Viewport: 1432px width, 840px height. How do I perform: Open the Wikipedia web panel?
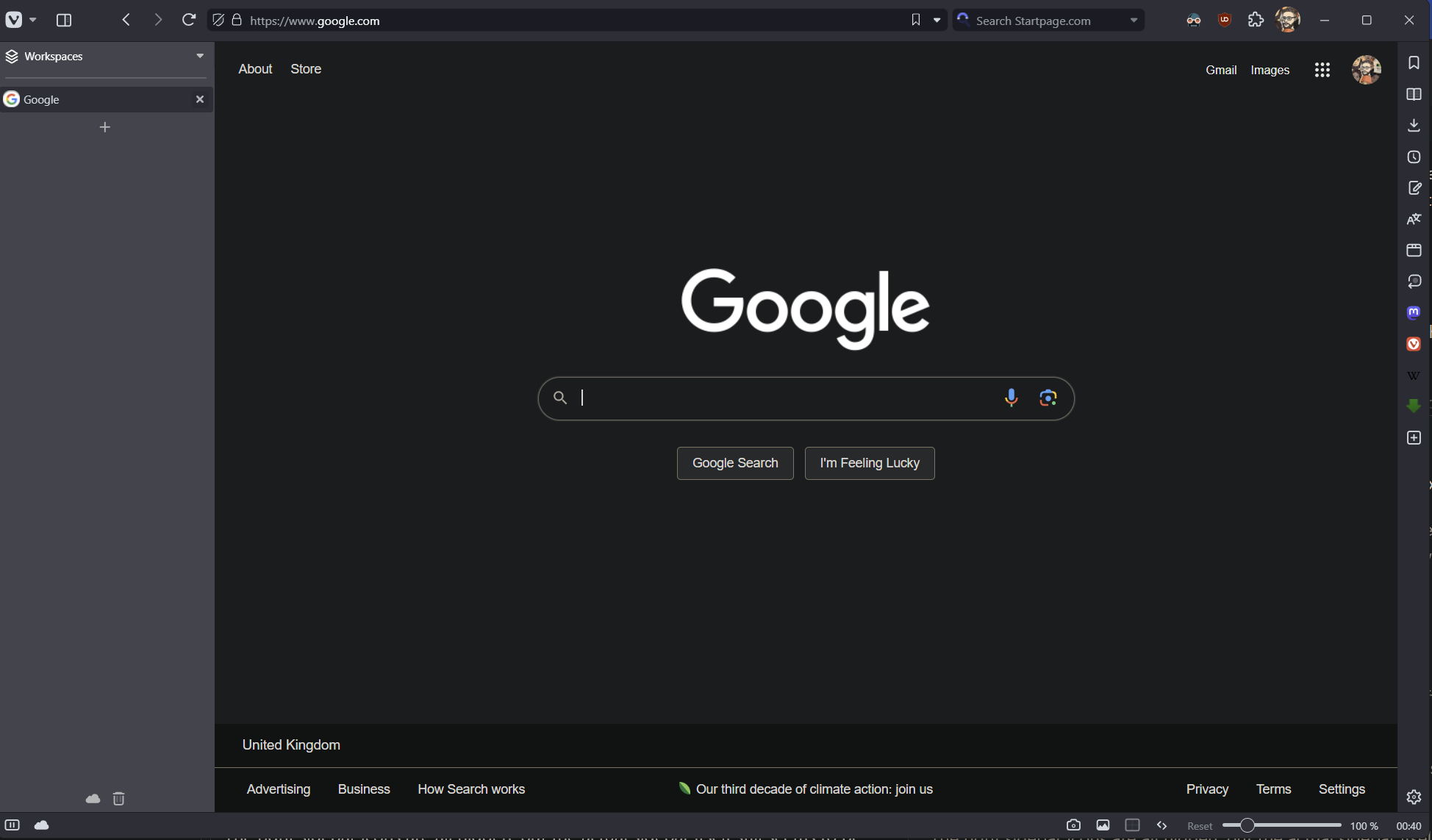point(1414,376)
